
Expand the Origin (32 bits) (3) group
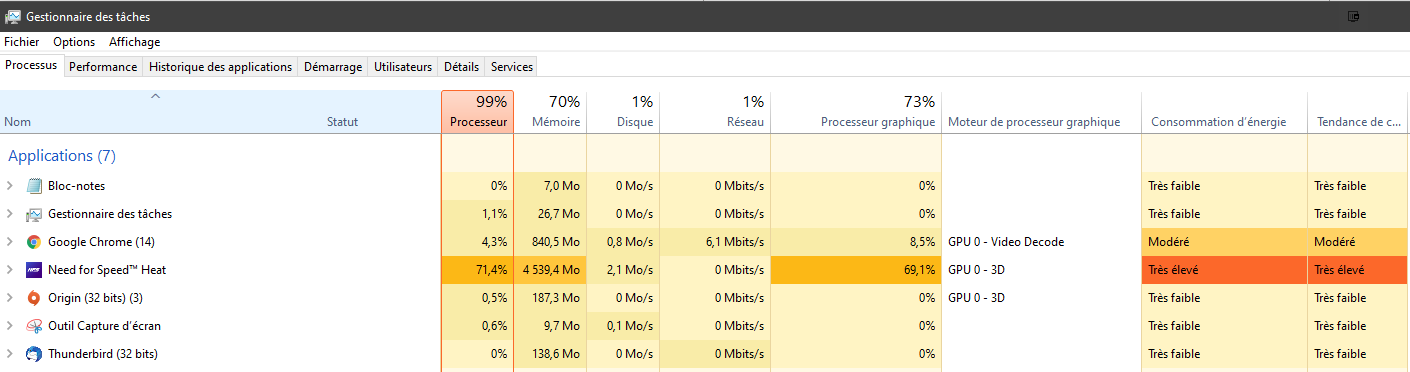coord(10,298)
